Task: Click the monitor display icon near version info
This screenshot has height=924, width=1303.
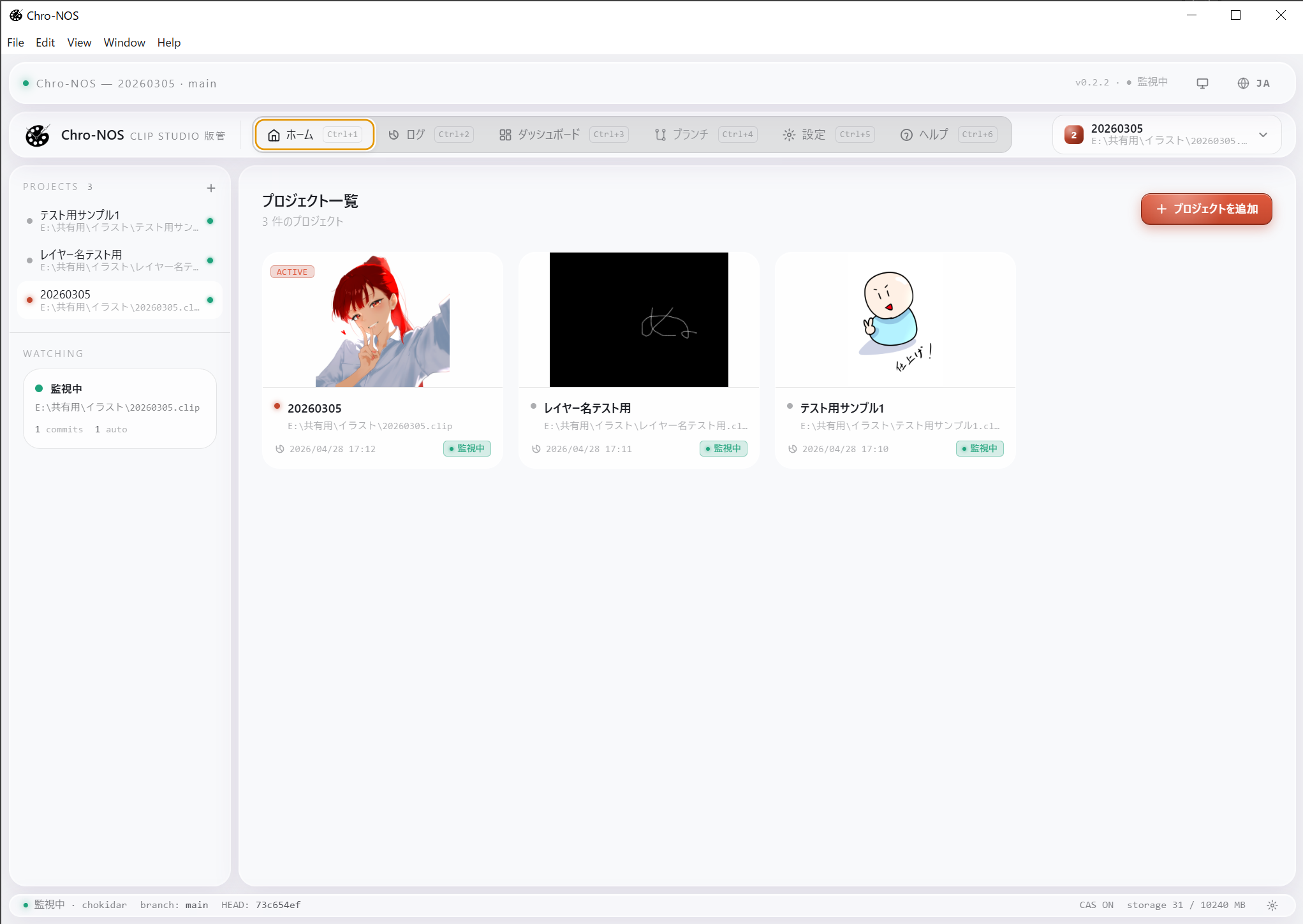Action: [x=1203, y=83]
